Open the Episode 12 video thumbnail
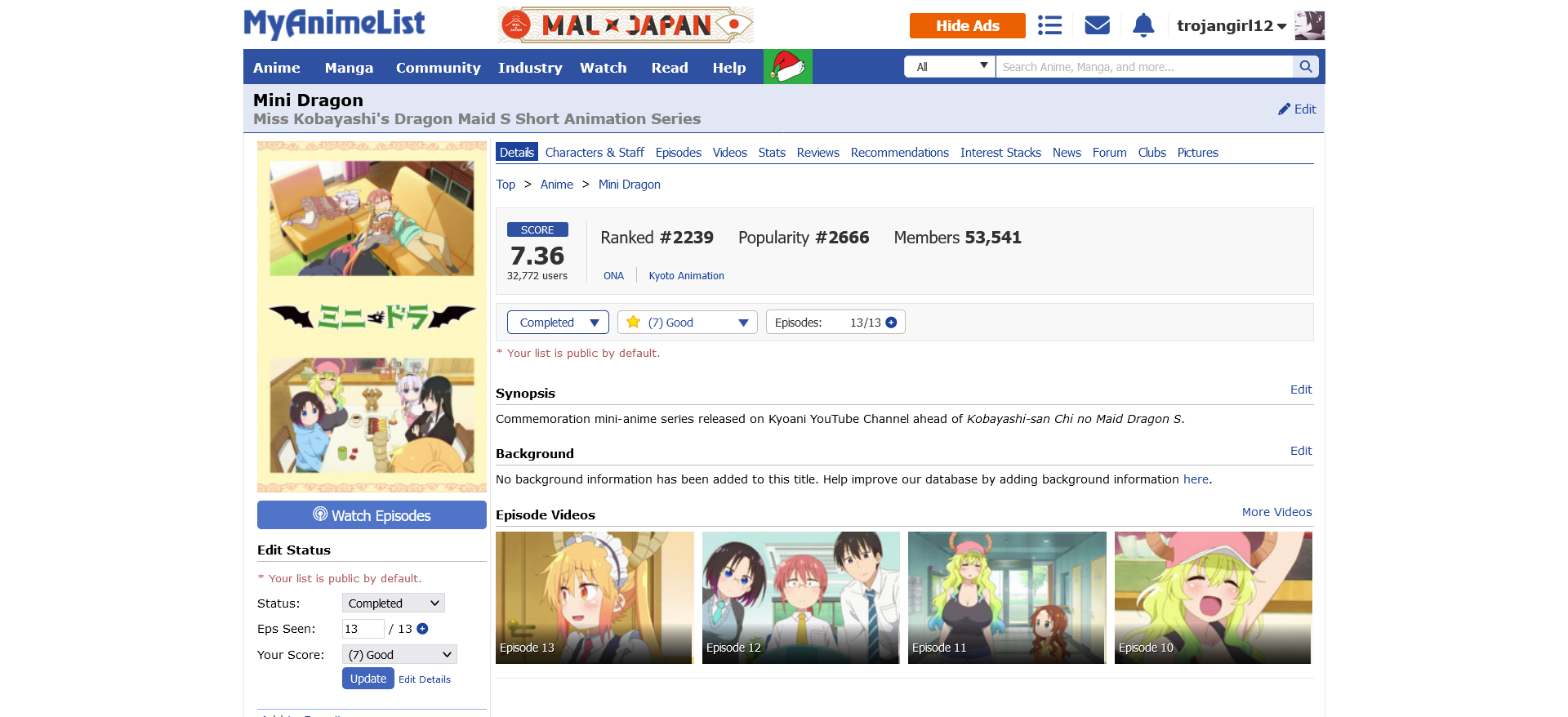Image resolution: width=1568 pixels, height=717 pixels. point(801,598)
